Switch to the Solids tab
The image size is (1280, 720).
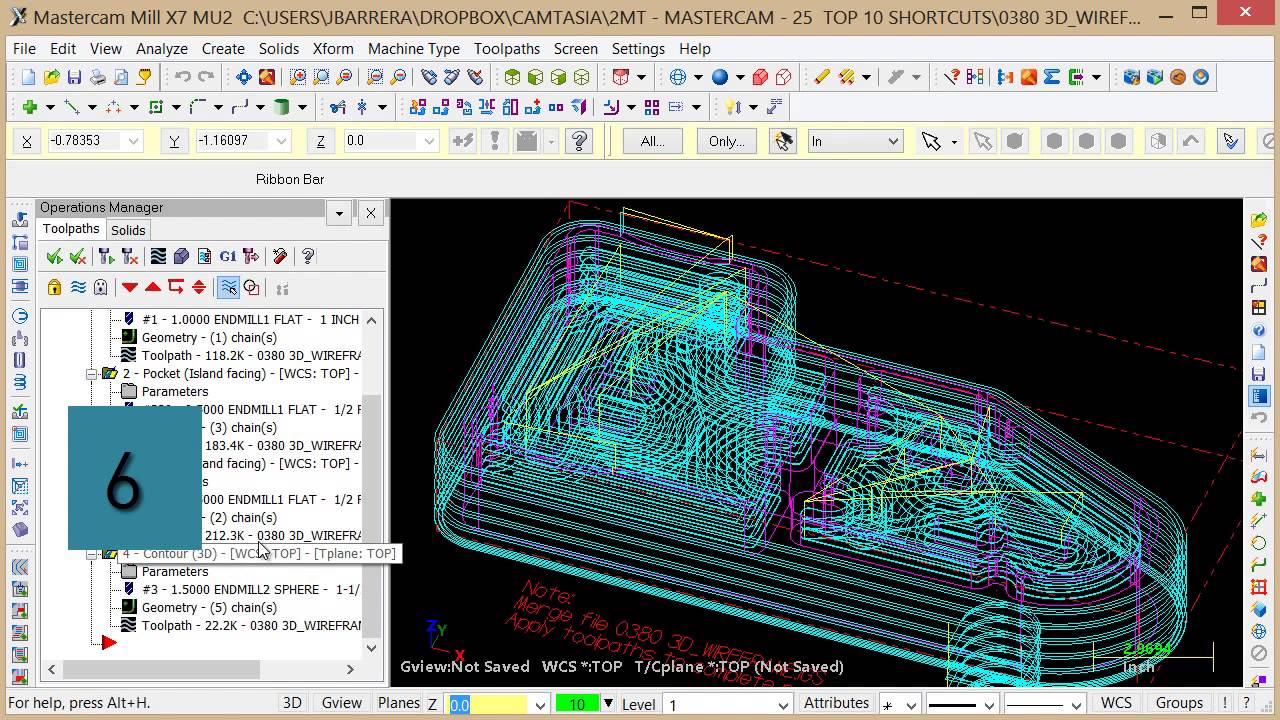[x=128, y=230]
